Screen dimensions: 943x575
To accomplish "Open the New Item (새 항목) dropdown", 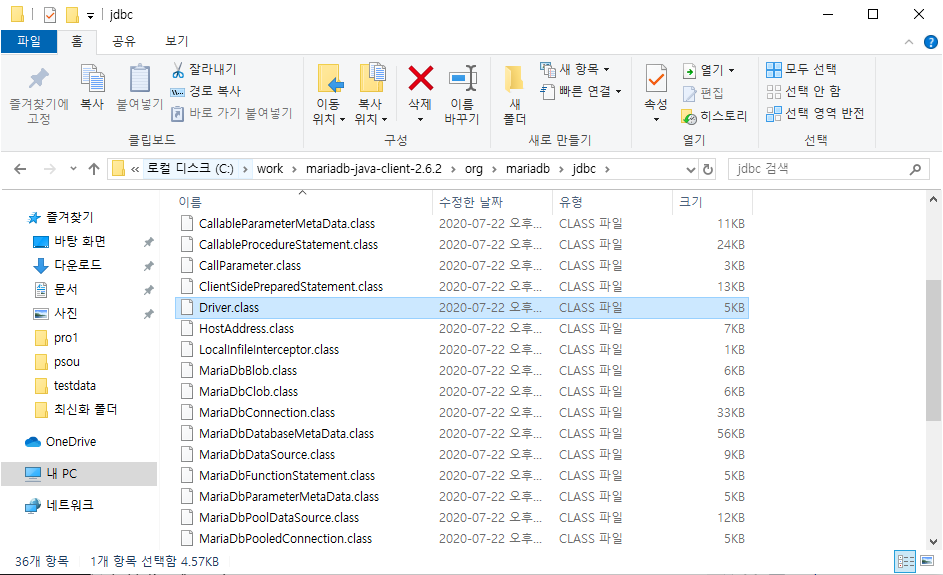I will (574, 69).
